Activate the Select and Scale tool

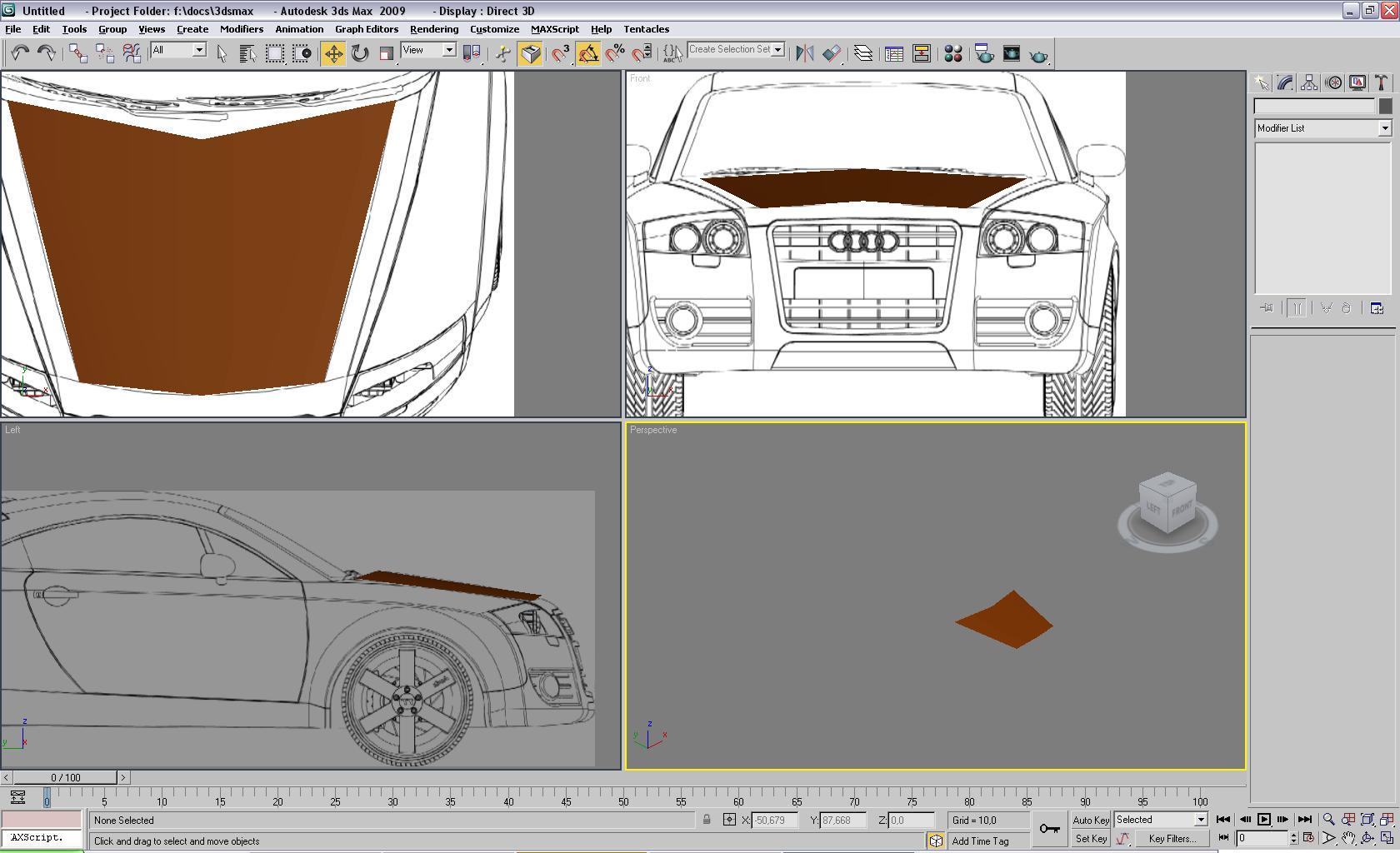point(387,53)
